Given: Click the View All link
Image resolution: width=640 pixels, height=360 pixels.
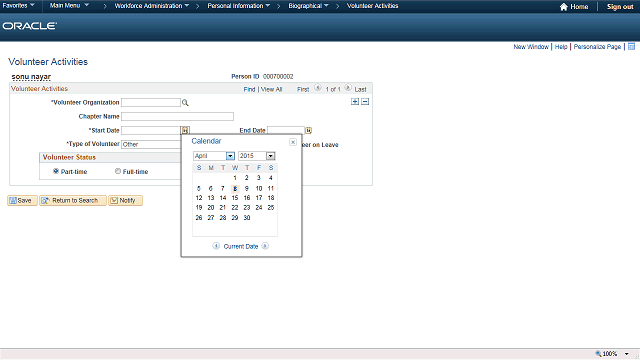Looking at the screenshot, I should coord(271,89).
